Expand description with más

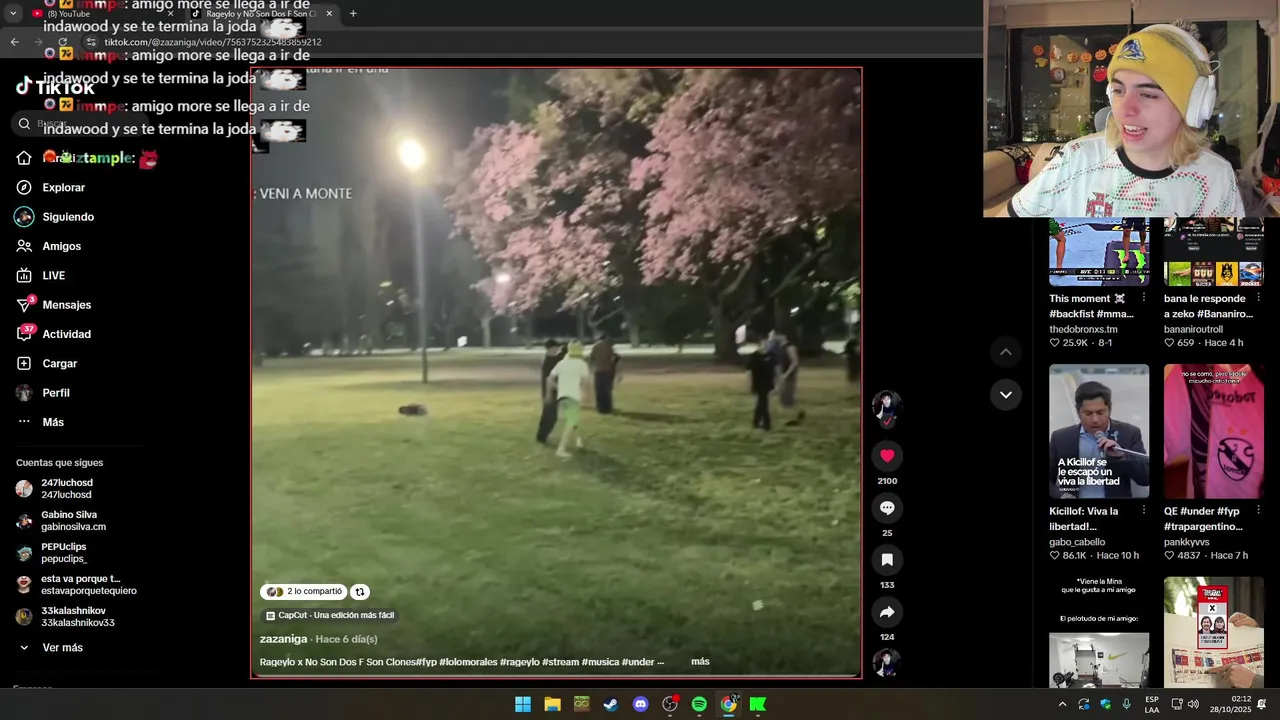pos(700,662)
